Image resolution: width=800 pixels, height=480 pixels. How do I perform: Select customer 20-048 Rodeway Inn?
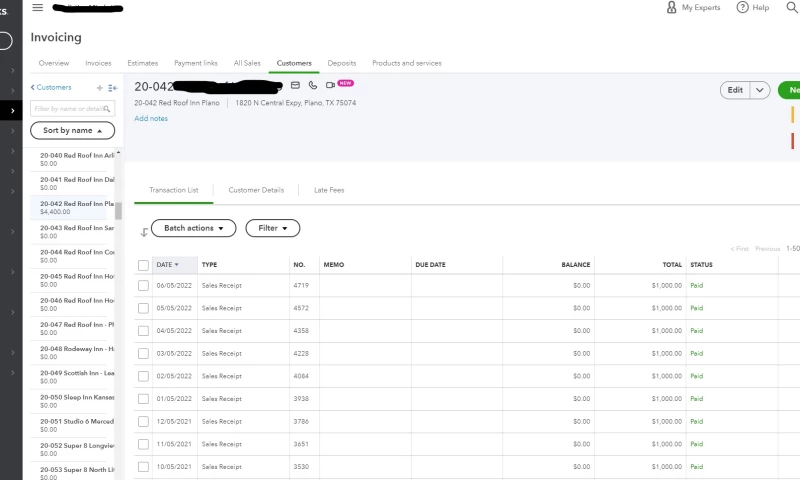pyautogui.click(x=72, y=353)
